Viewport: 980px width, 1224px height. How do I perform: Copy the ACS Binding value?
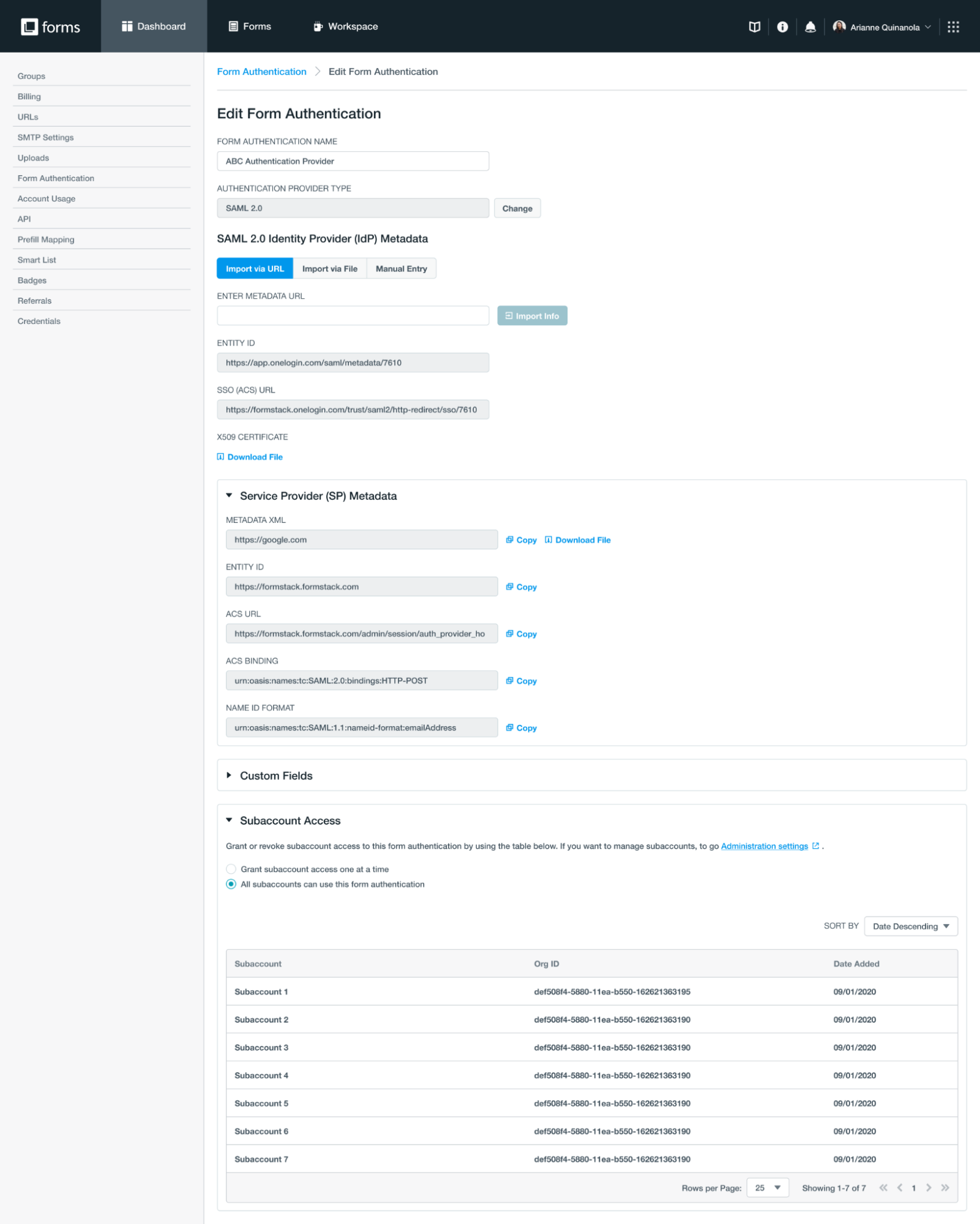(521, 681)
